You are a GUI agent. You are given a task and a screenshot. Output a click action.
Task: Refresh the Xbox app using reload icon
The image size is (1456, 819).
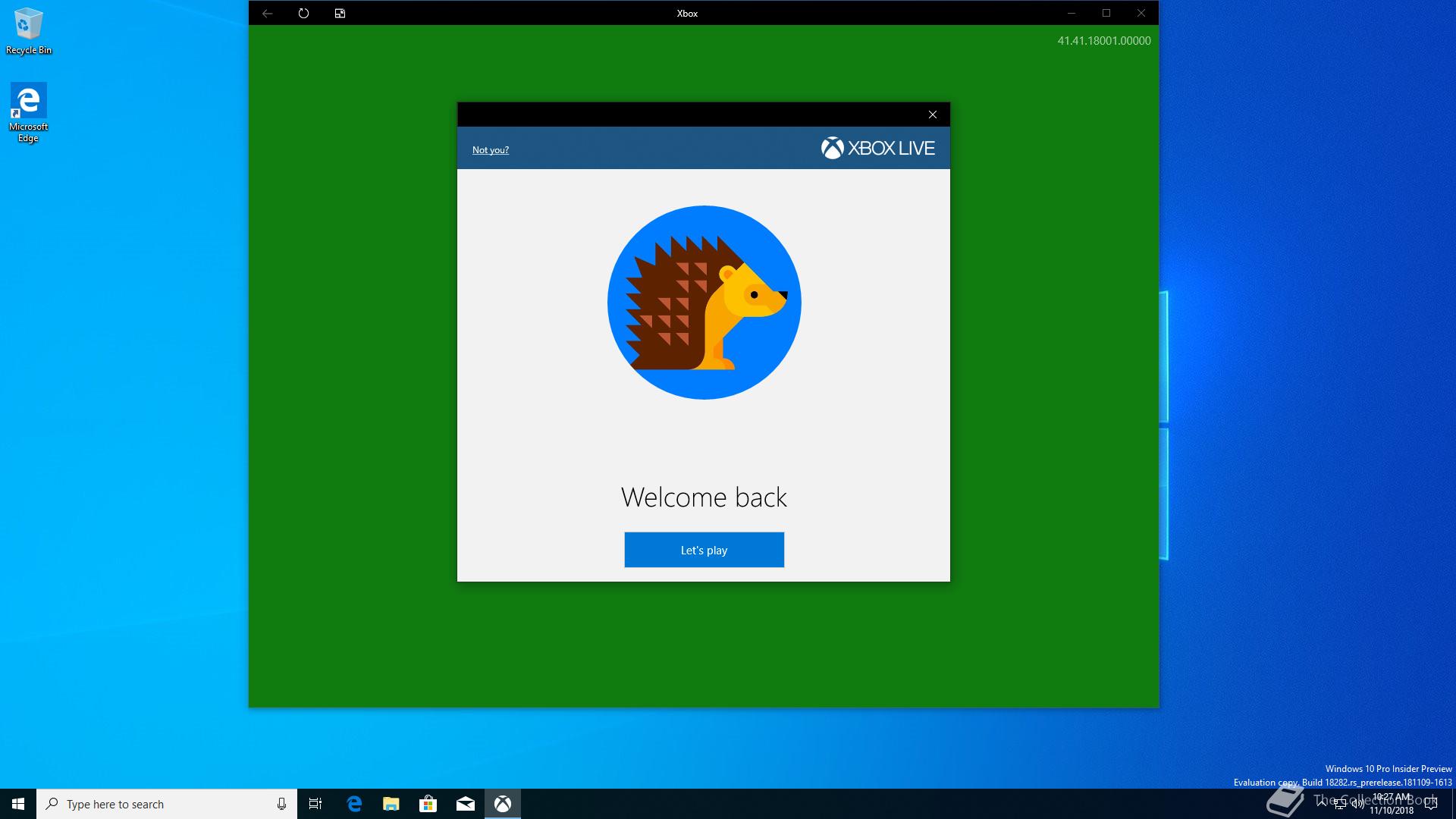pos(303,13)
